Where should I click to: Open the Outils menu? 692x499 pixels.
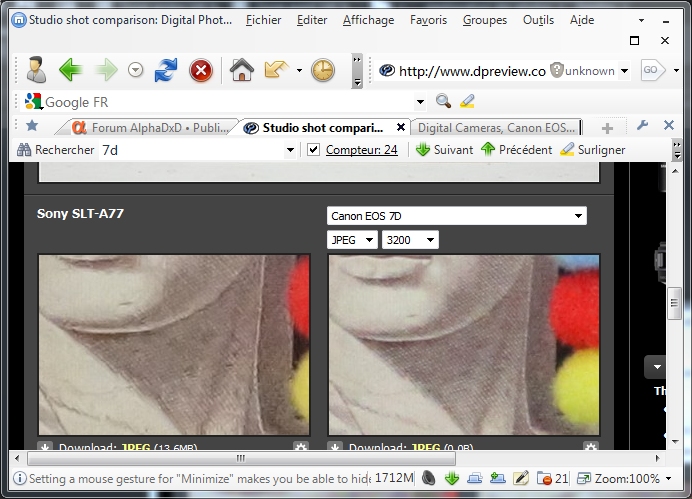click(538, 20)
